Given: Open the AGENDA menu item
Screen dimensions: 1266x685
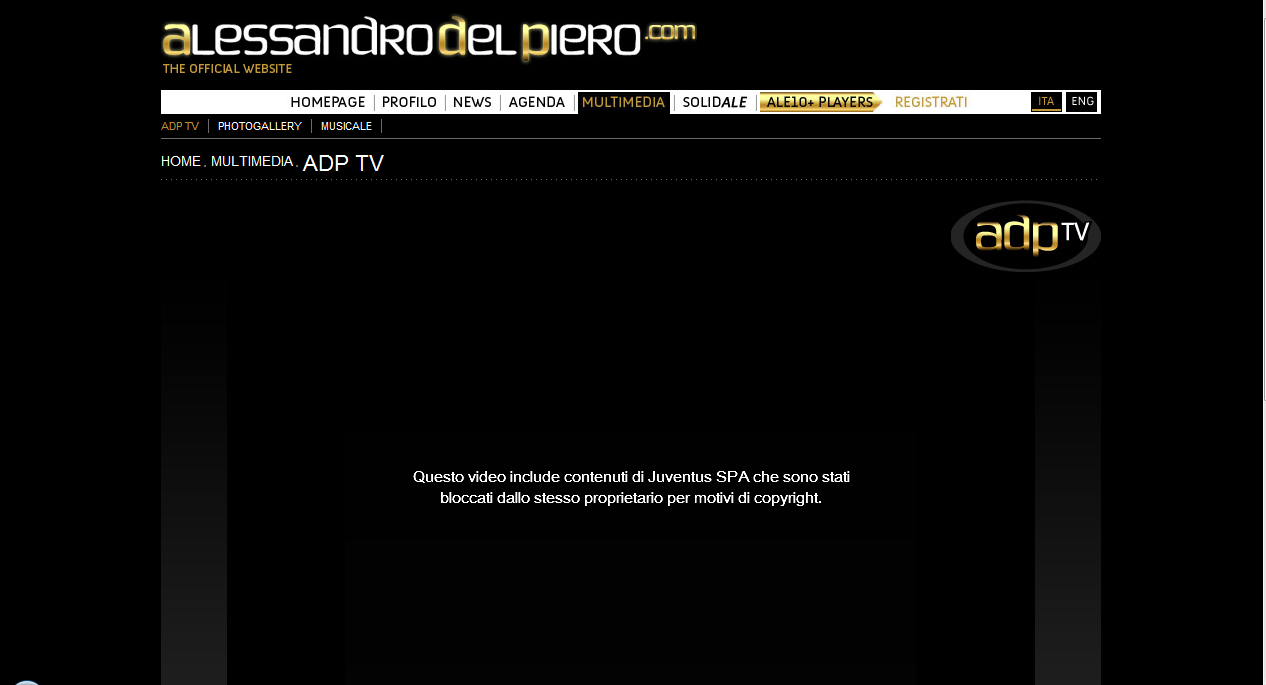Looking at the screenshot, I should tap(537, 102).
